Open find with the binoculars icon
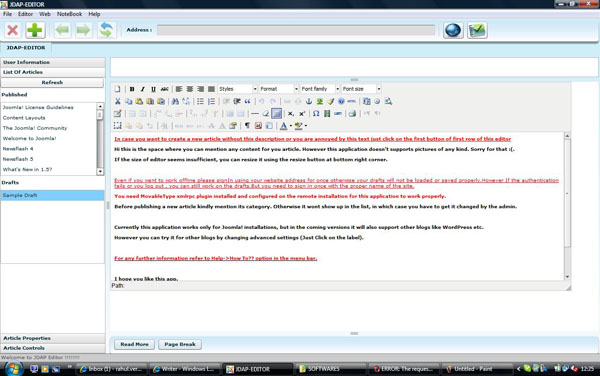Screen dimensions: 600x376 pos(175,101)
